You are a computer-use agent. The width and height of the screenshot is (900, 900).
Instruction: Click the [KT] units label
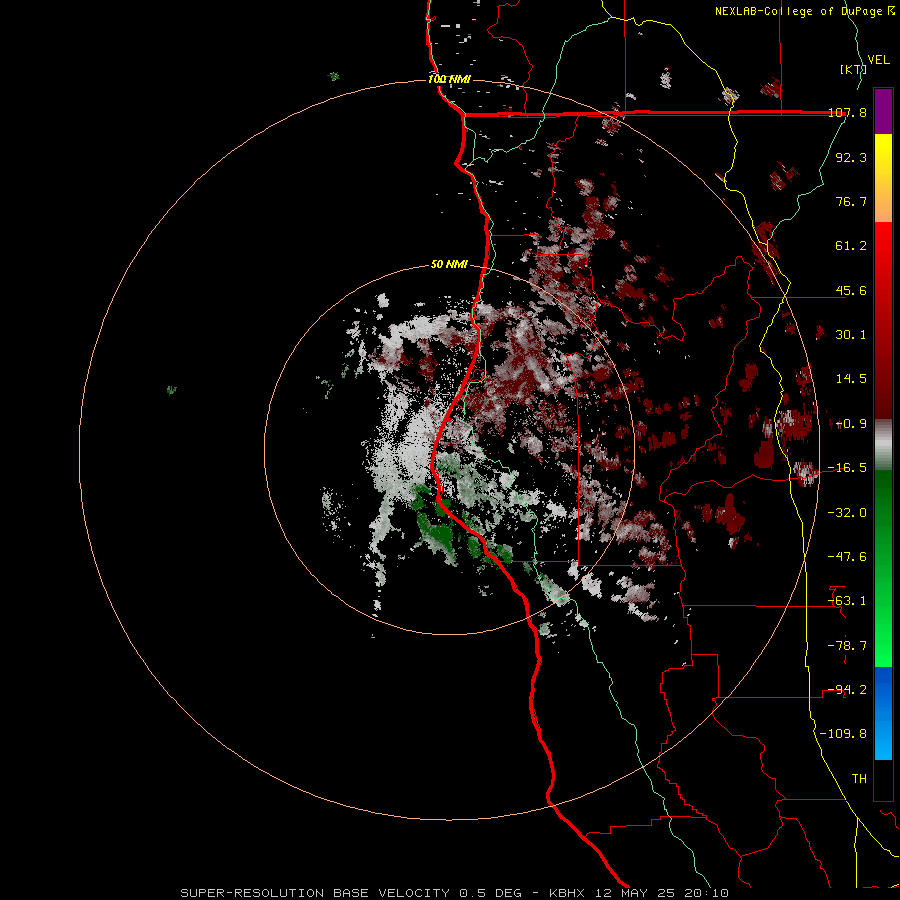point(853,69)
